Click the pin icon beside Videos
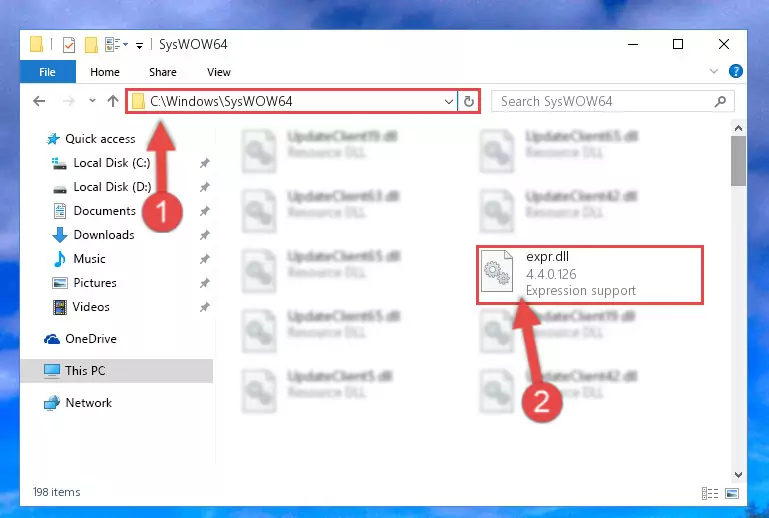Screen dimensions: 769x518 [x=205, y=307]
